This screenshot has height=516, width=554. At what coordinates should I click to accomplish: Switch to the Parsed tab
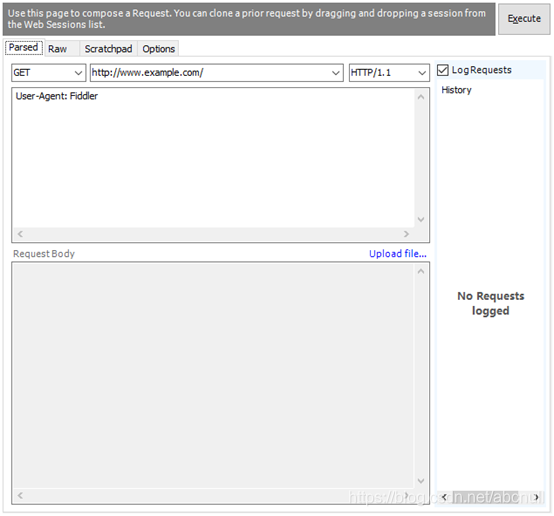pos(24,48)
